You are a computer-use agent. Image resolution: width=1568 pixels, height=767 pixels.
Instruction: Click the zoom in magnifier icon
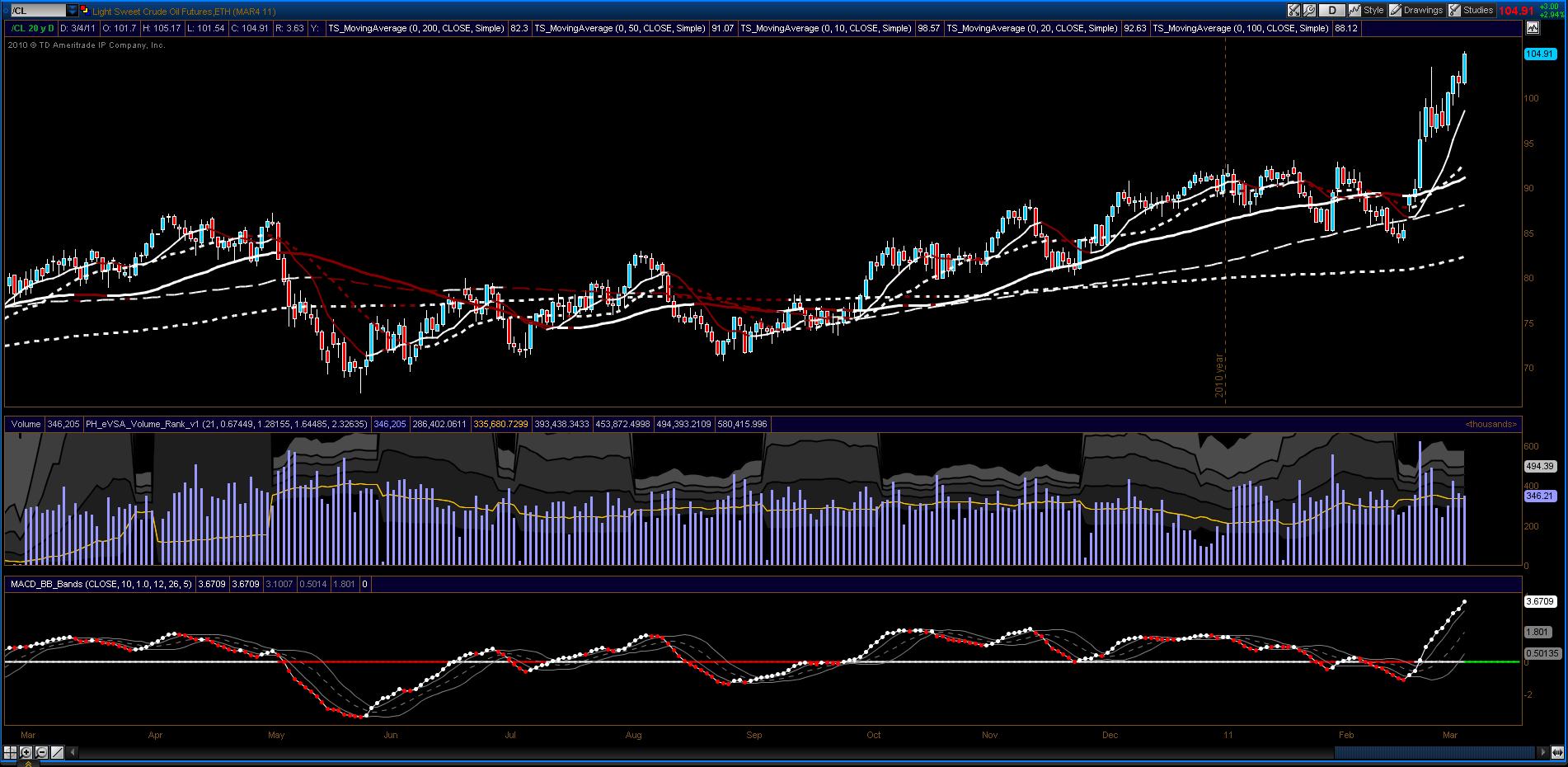click(x=26, y=752)
